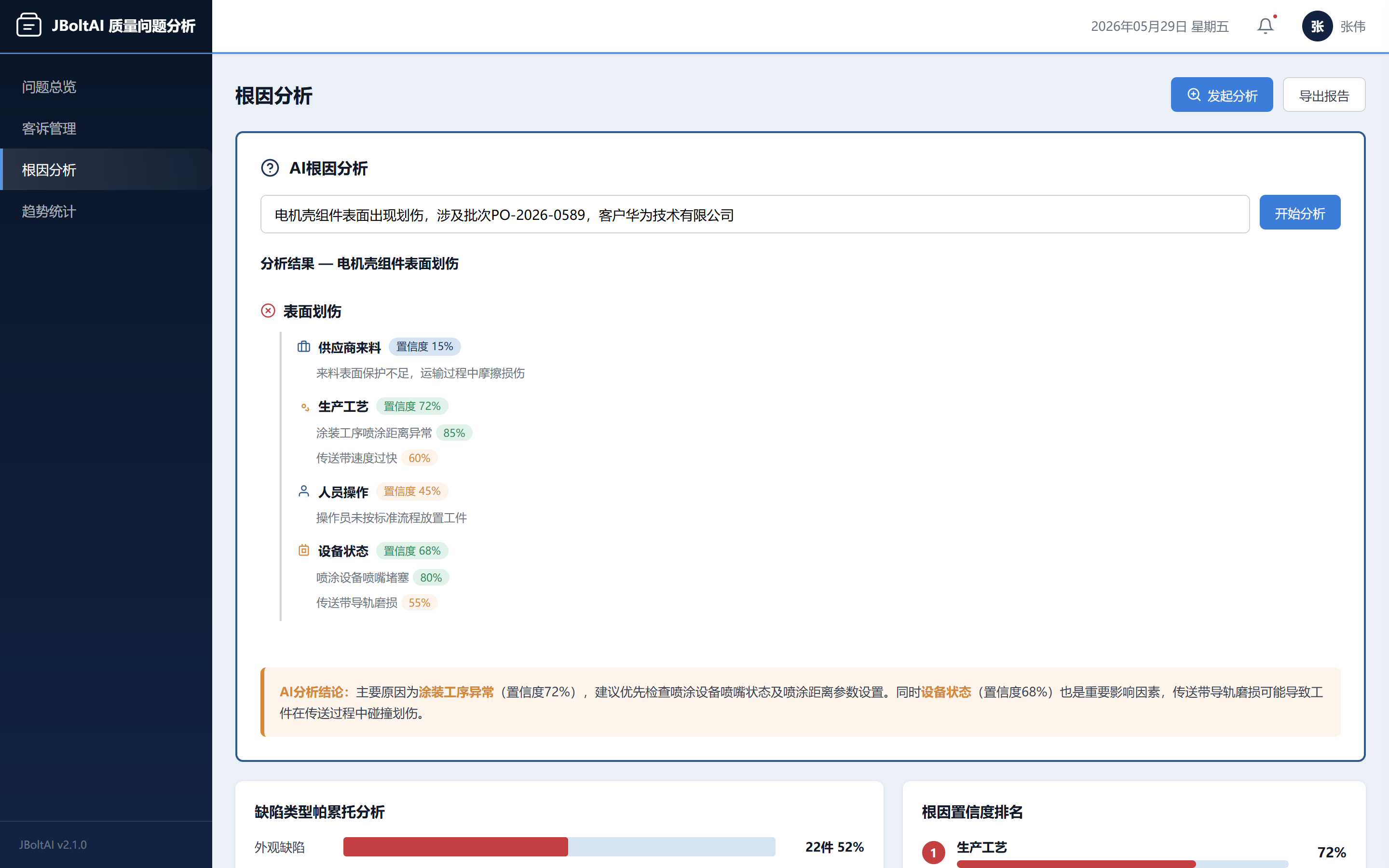Click the 分析结果 — 电机壳组件表面划伤 heading
This screenshot has width=1389, height=868.
(359, 263)
